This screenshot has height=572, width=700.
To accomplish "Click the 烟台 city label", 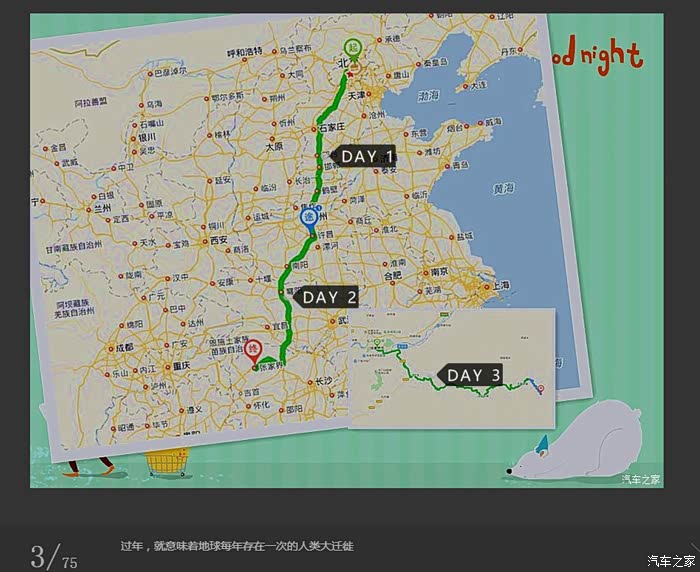I will pos(455,129).
